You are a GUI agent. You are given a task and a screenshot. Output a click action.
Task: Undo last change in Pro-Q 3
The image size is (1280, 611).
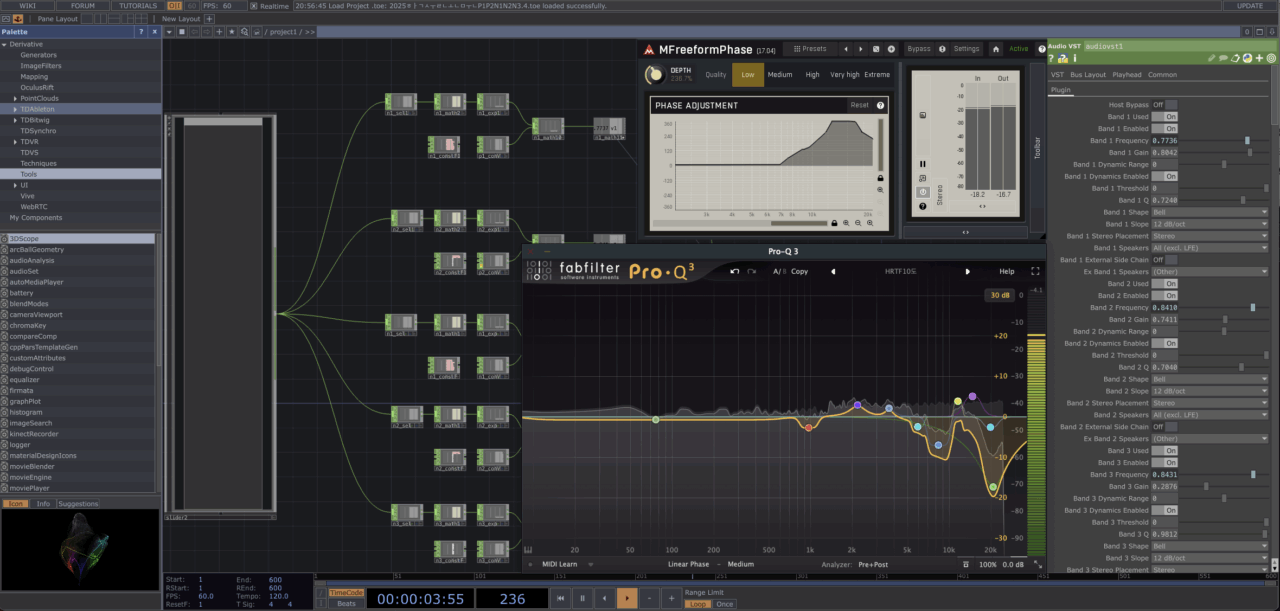(735, 271)
